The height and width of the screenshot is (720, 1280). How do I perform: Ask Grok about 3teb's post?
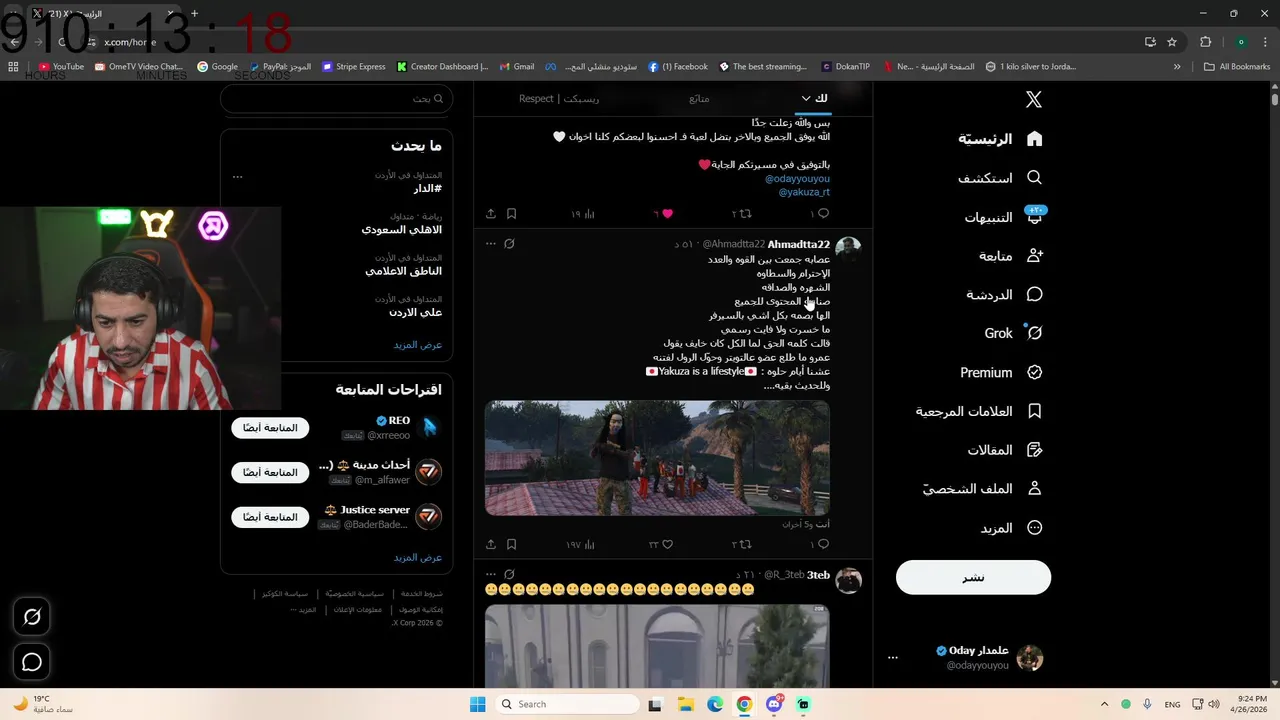pos(509,574)
